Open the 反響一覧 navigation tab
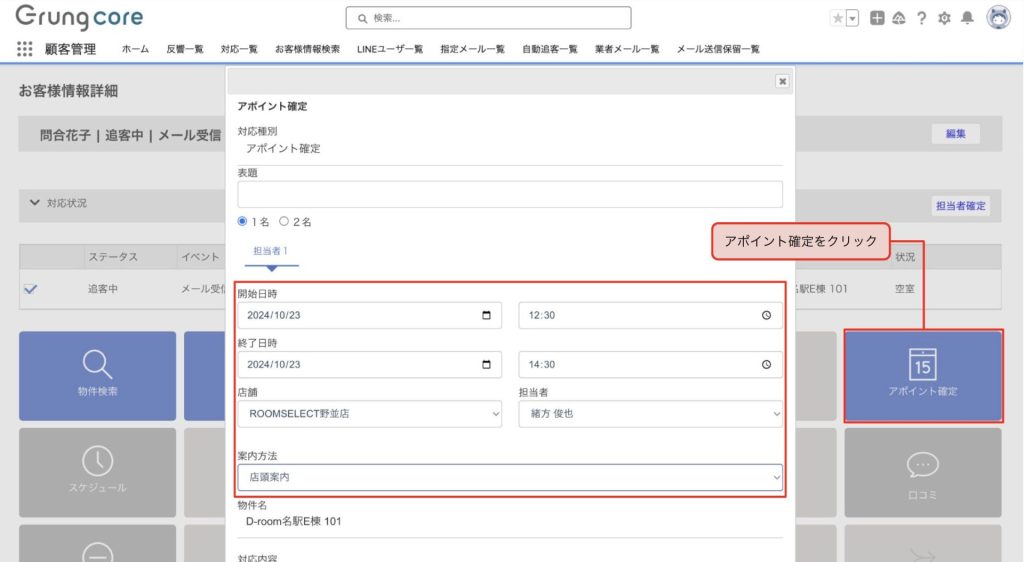Screen dimensions: 1024x562 [x=185, y=49]
